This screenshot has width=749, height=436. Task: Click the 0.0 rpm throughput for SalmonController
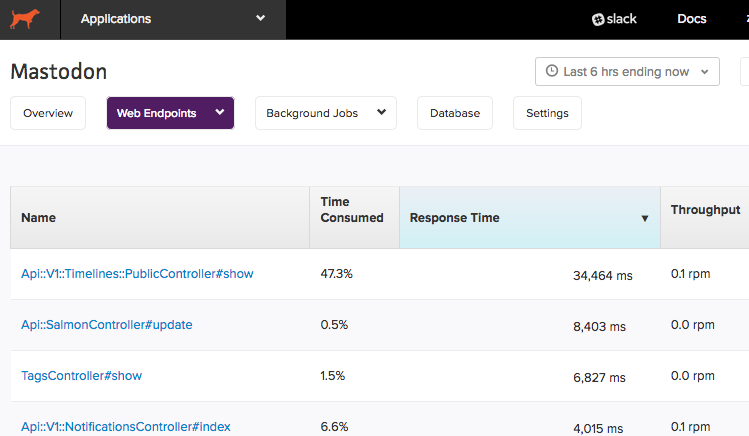tap(693, 325)
